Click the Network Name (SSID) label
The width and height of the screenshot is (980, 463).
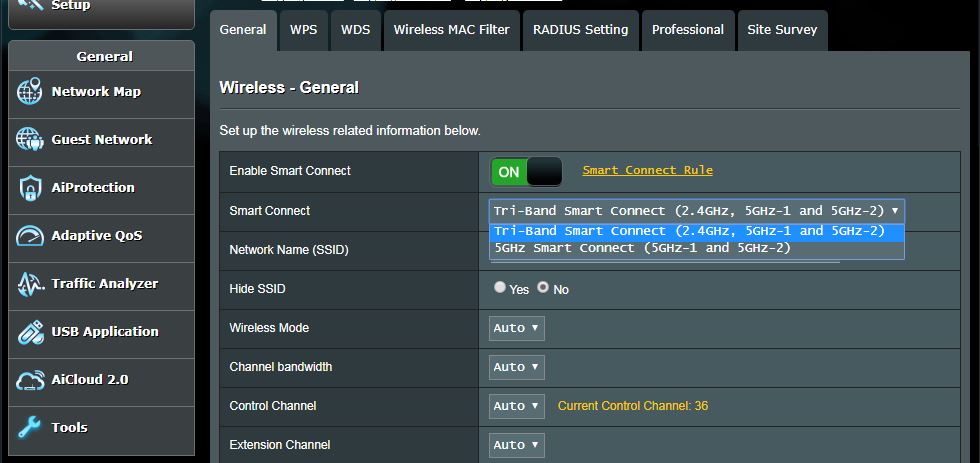[289, 250]
